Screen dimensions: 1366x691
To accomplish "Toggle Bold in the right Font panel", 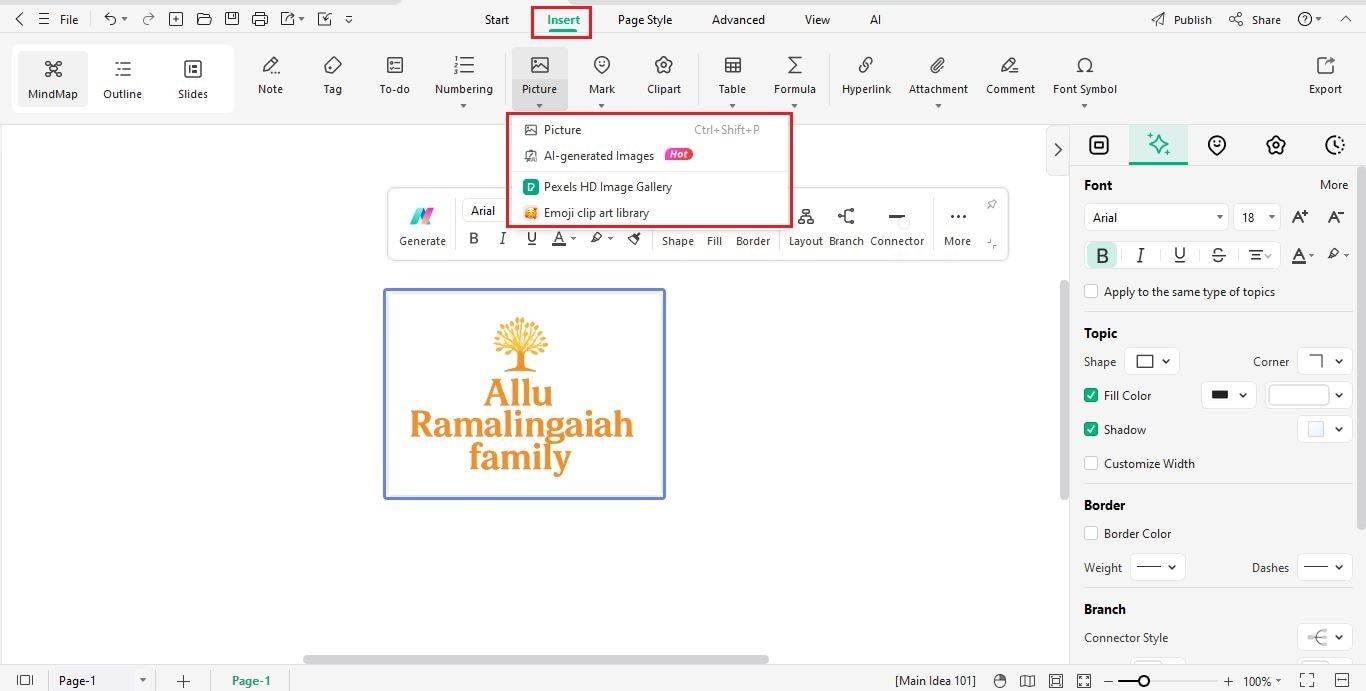I will [1102, 255].
